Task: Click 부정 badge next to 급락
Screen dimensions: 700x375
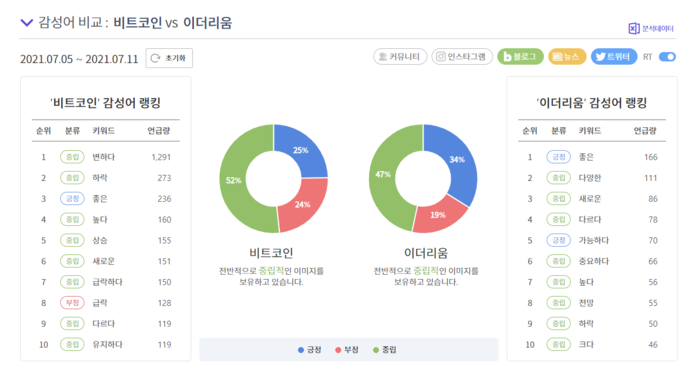Action: [72, 303]
